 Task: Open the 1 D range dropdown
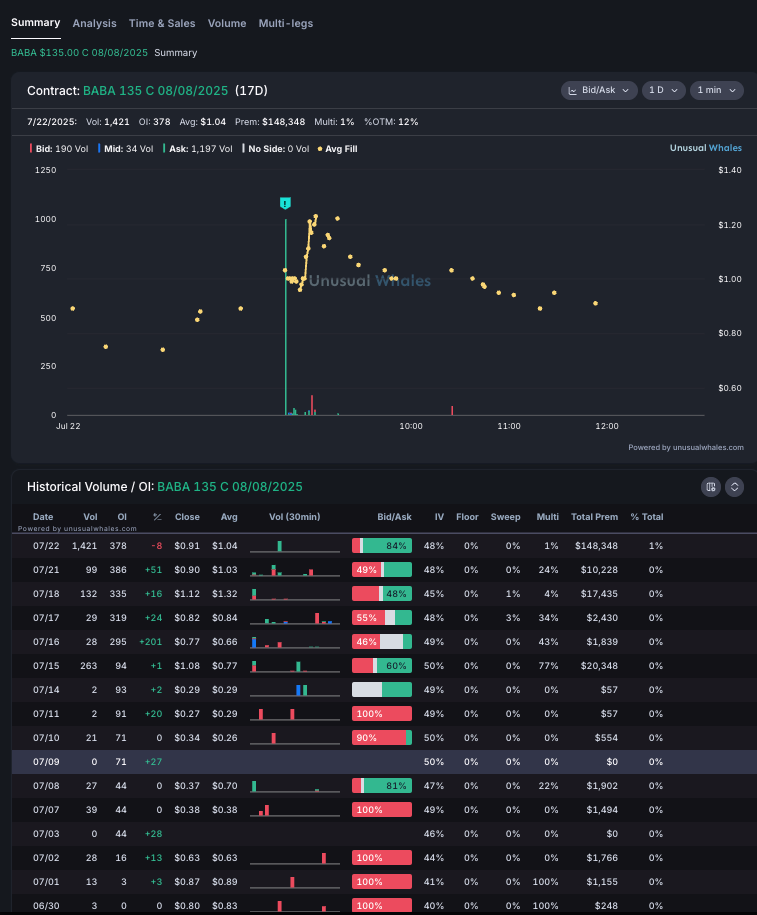664,90
